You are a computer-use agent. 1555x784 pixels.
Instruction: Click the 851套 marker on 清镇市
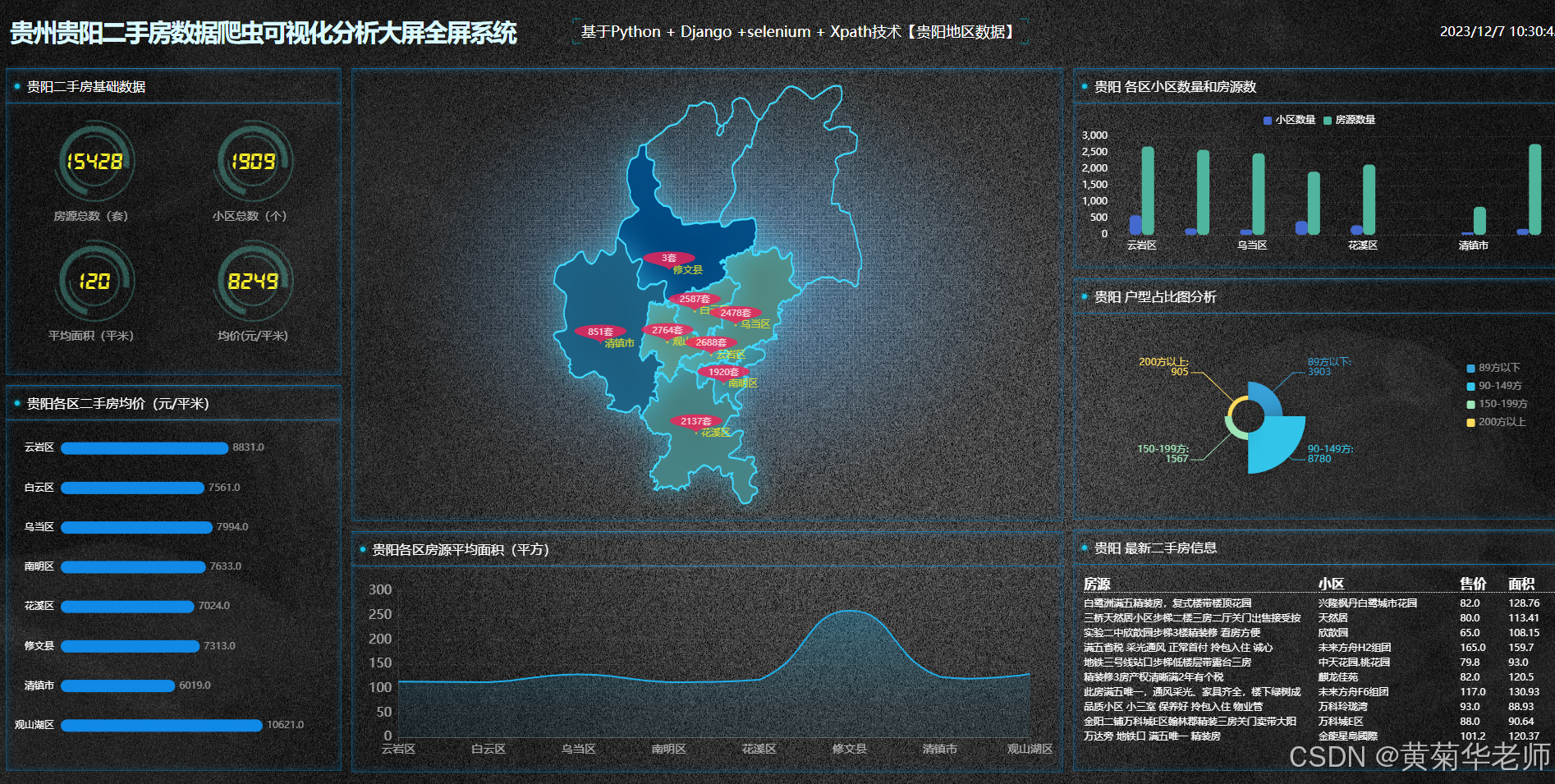coord(600,332)
